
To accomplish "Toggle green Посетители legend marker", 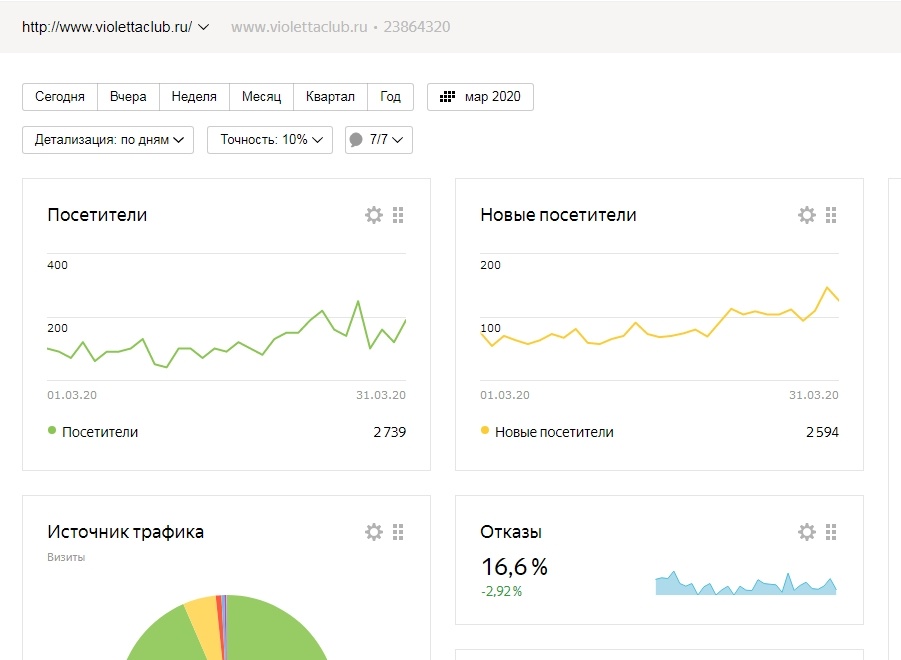I will [x=52, y=431].
